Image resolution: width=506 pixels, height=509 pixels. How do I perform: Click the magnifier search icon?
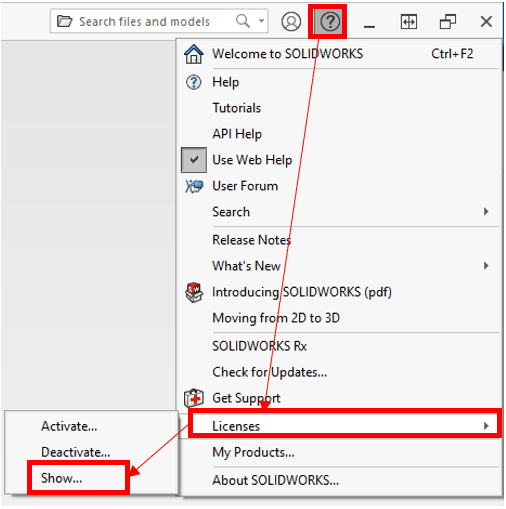[x=243, y=21]
